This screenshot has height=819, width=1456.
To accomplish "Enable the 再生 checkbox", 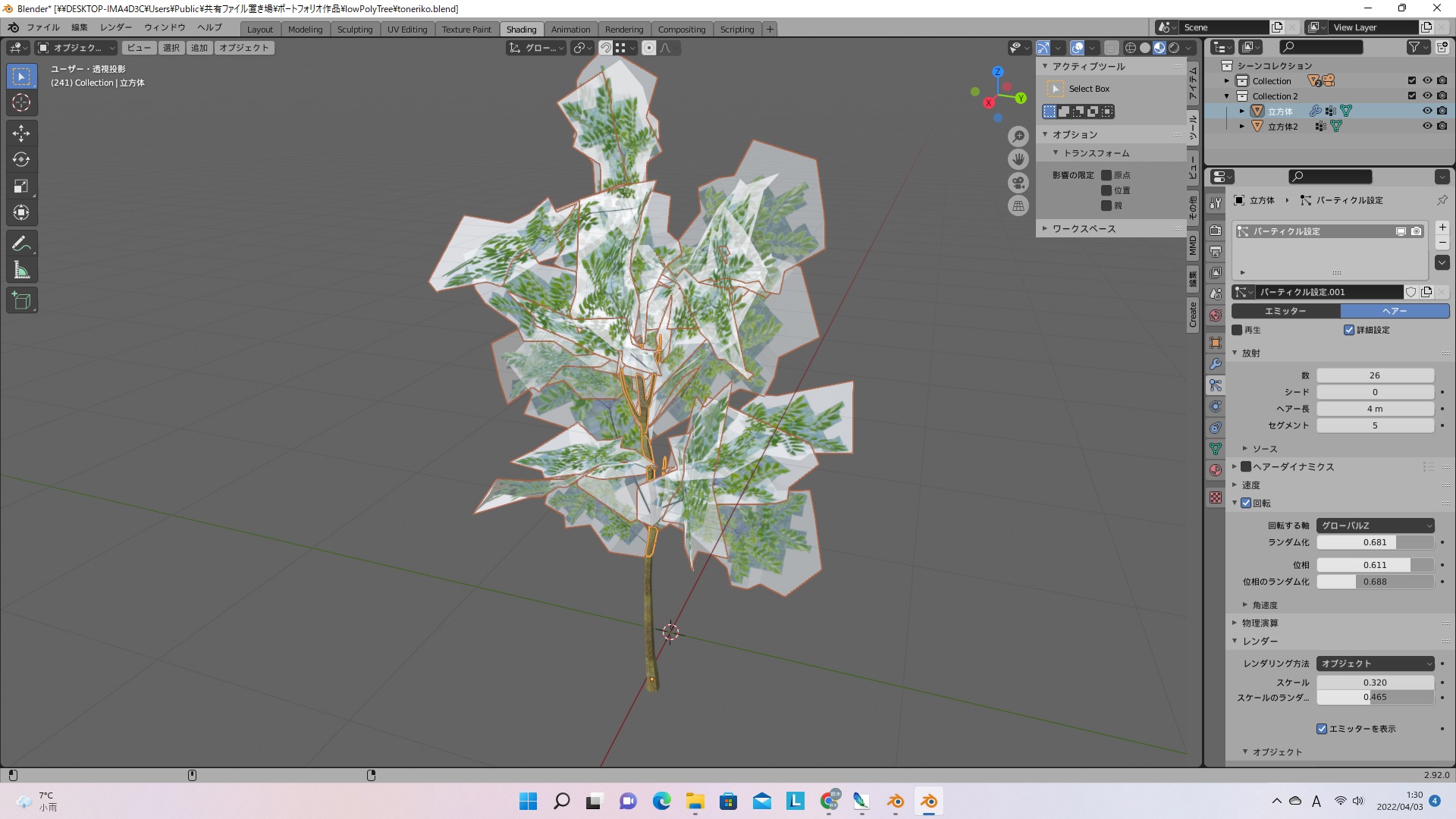I will coord(1238,330).
